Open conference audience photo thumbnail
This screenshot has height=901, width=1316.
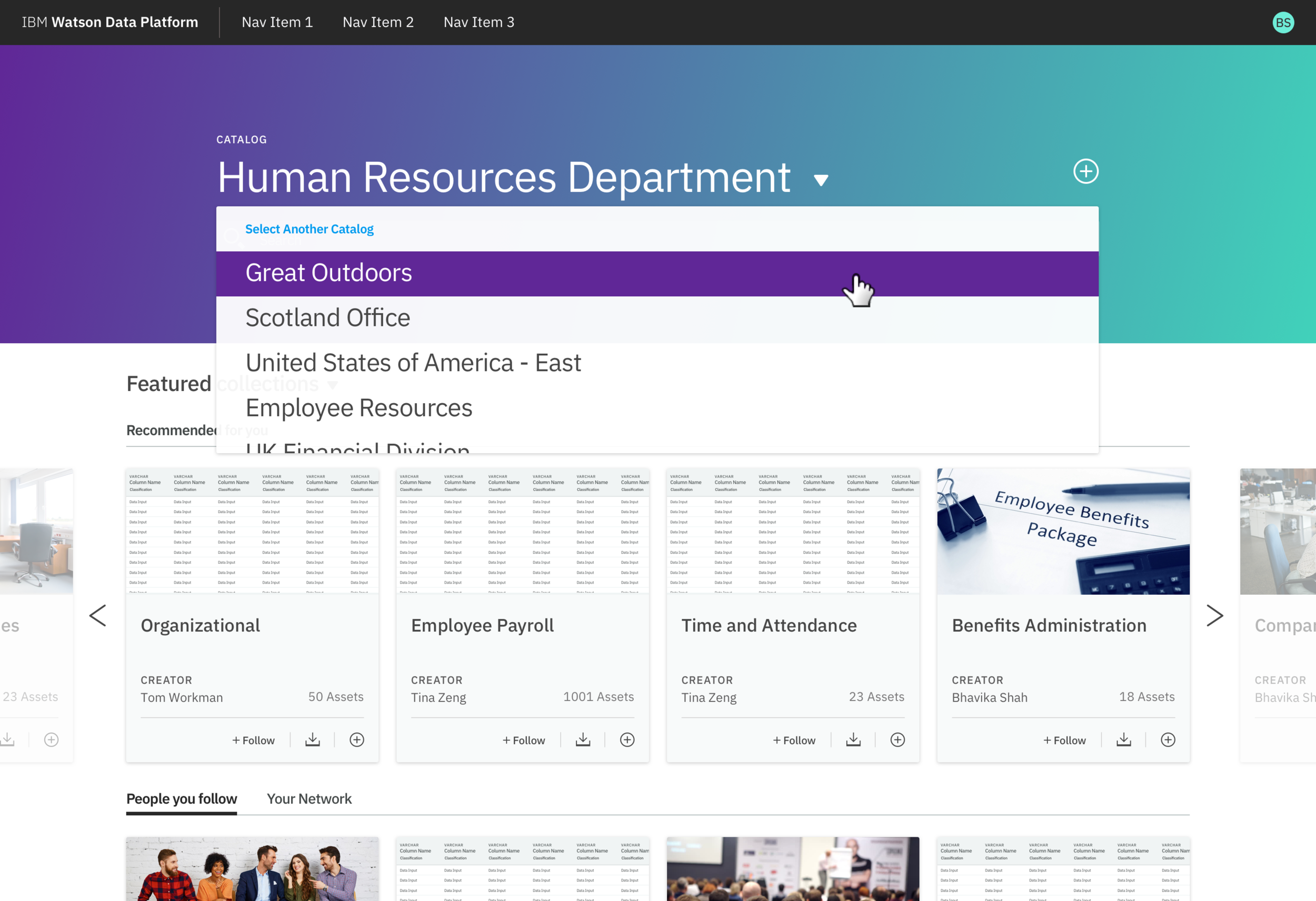[793, 869]
